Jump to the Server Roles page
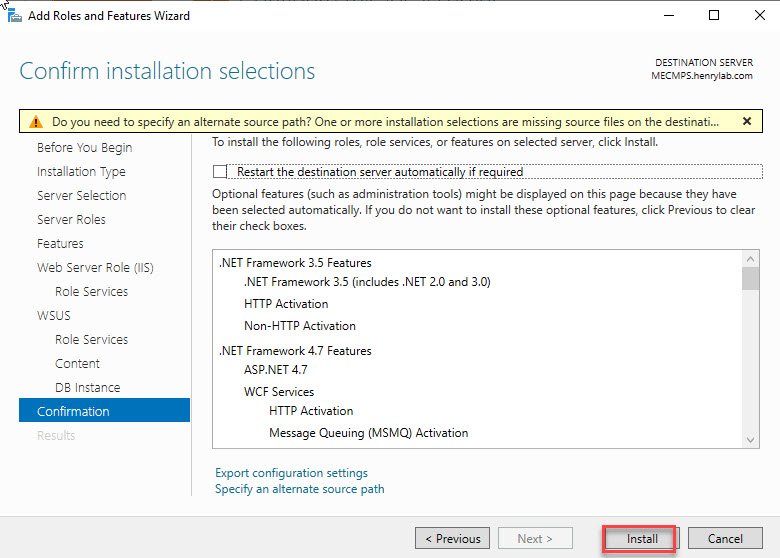Screen dimensions: 780x558 pos(71,219)
